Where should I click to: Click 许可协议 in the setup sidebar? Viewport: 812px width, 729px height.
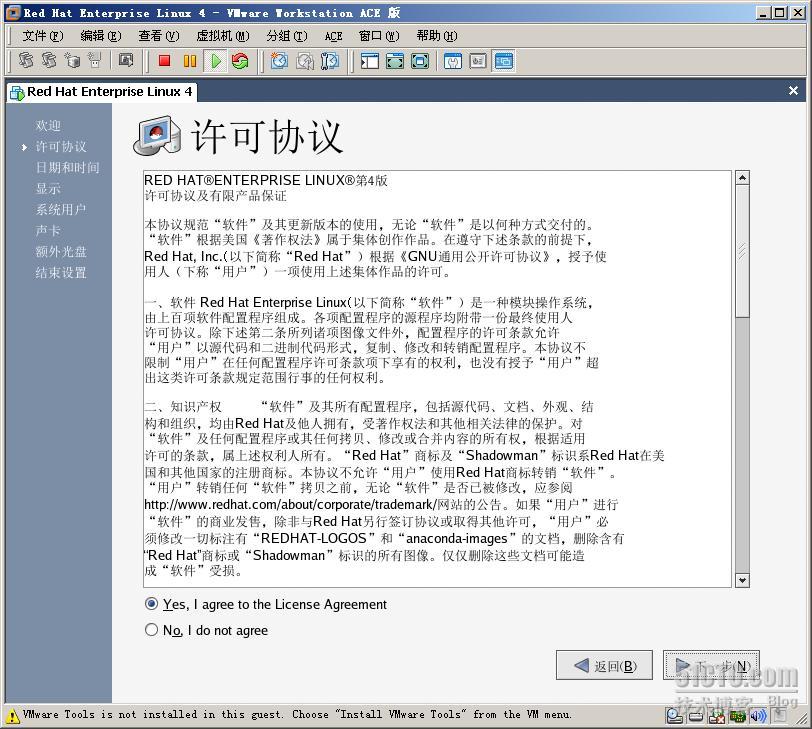coord(61,147)
